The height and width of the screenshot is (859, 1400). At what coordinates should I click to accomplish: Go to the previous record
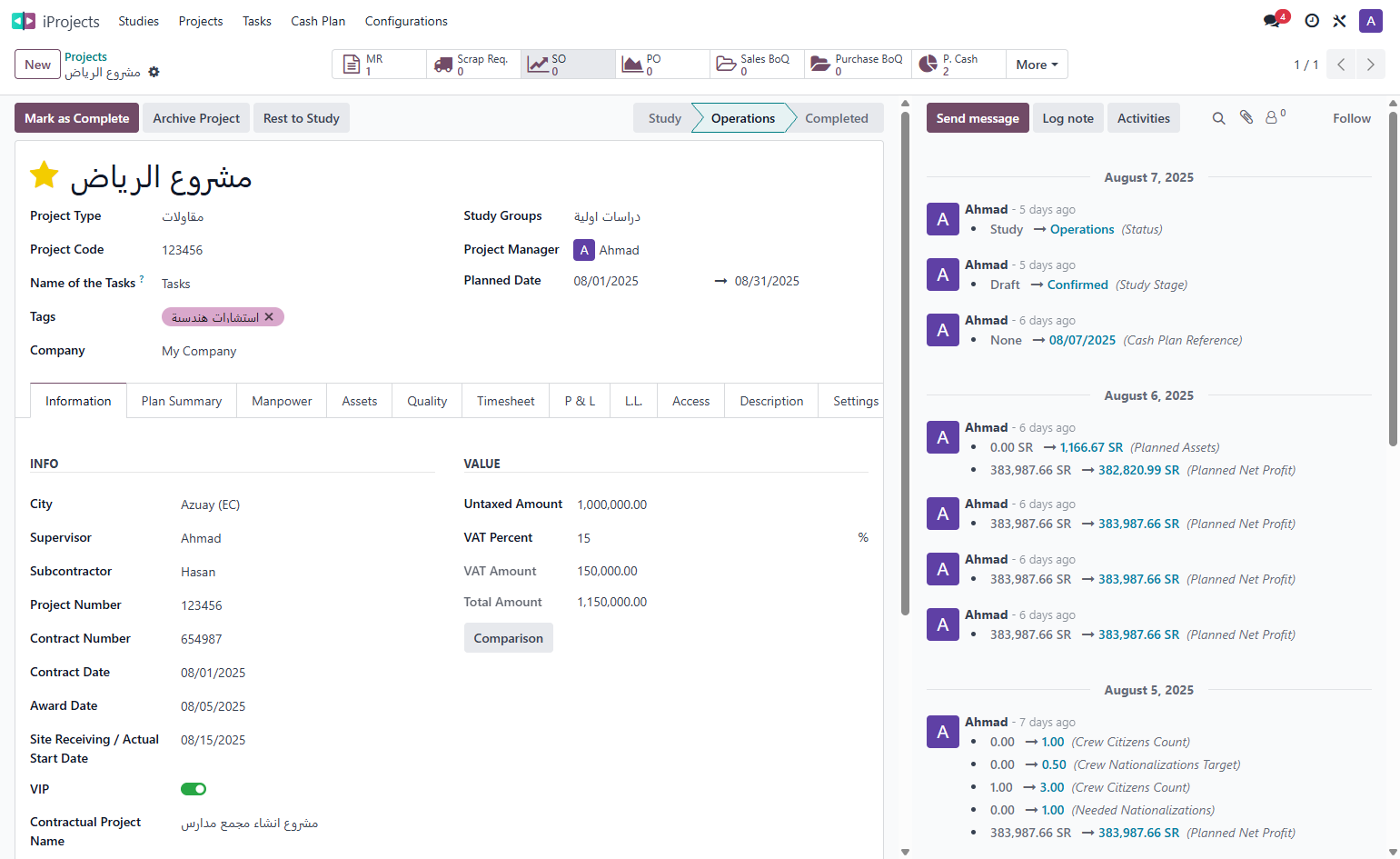(x=1341, y=65)
